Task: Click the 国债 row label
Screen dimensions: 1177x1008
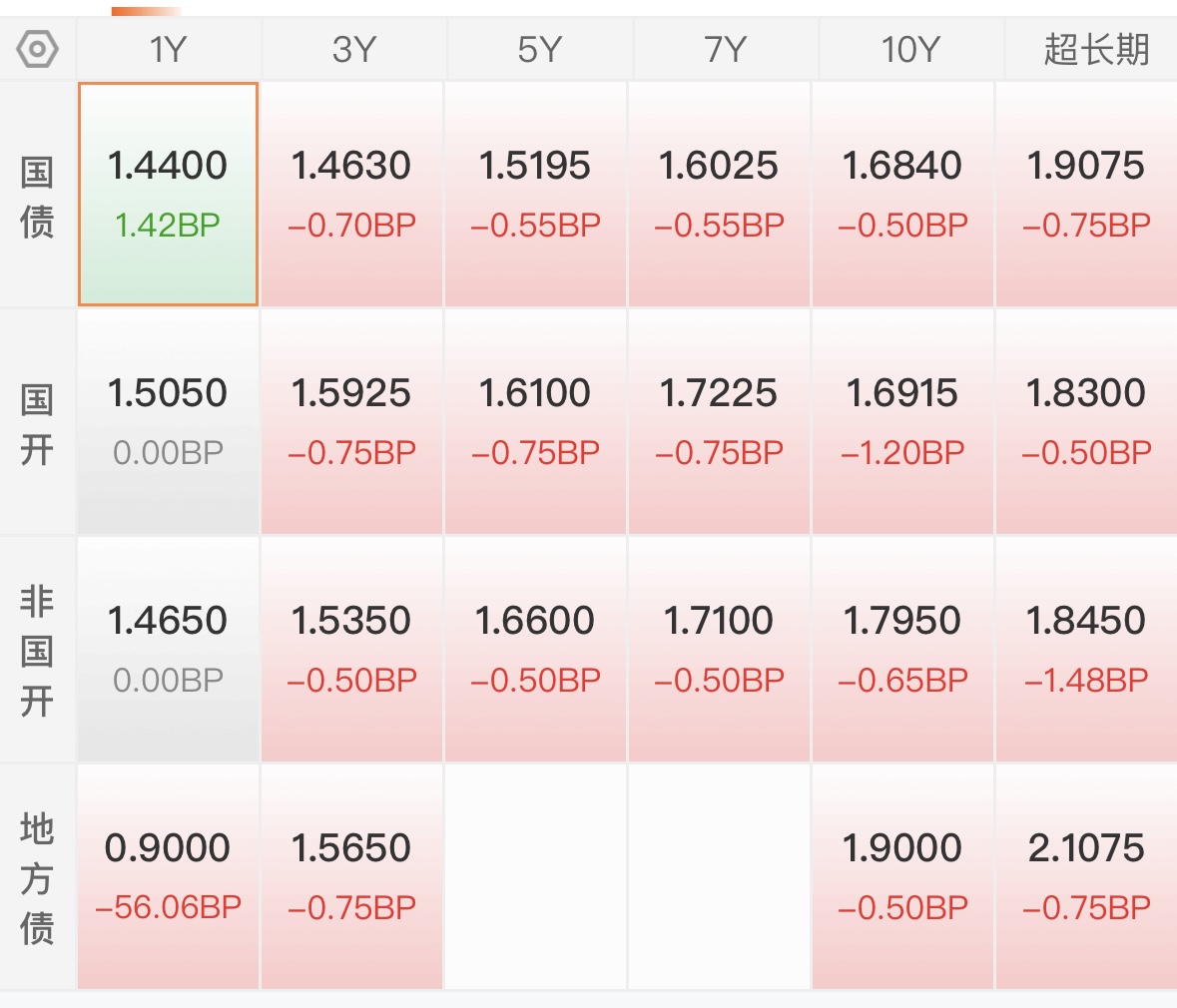Action: (x=37, y=197)
